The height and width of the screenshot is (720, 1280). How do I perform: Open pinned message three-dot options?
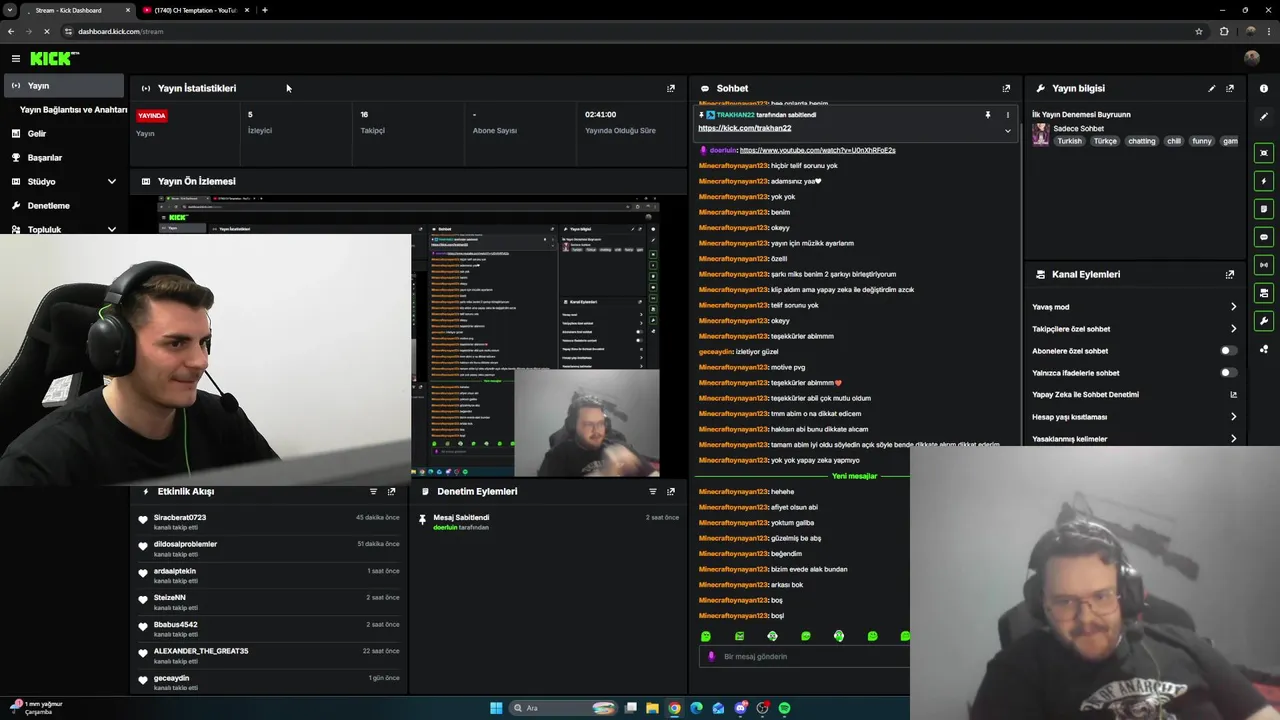point(1007,115)
